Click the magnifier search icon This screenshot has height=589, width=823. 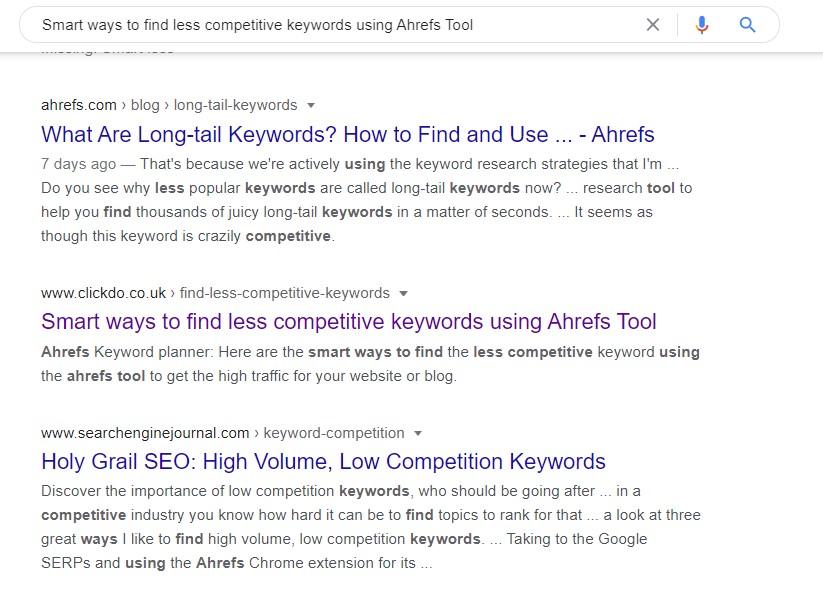747,25
